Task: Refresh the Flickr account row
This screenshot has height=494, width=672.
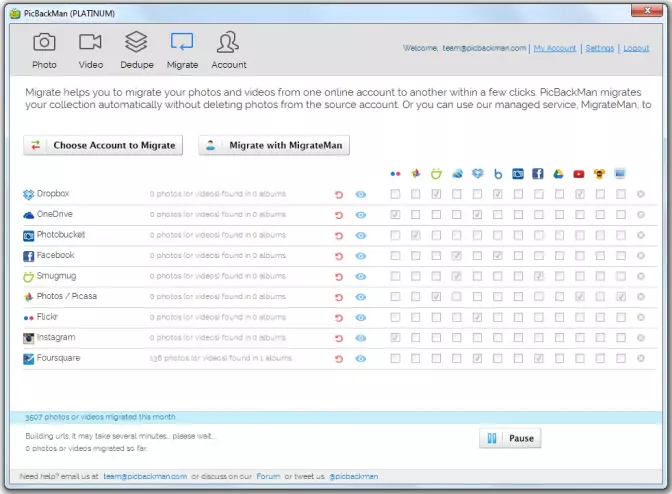Action: point(339,318)
